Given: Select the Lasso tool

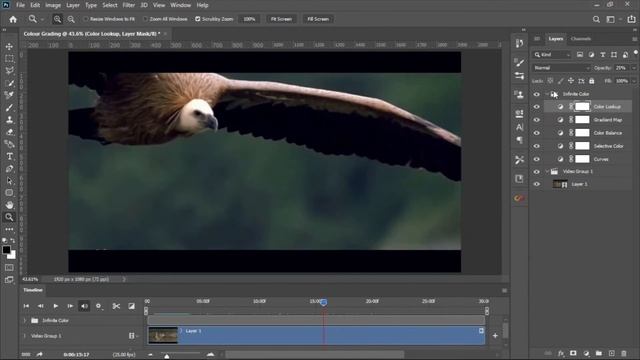Looking at the screenshot, I should coord(9,71).
